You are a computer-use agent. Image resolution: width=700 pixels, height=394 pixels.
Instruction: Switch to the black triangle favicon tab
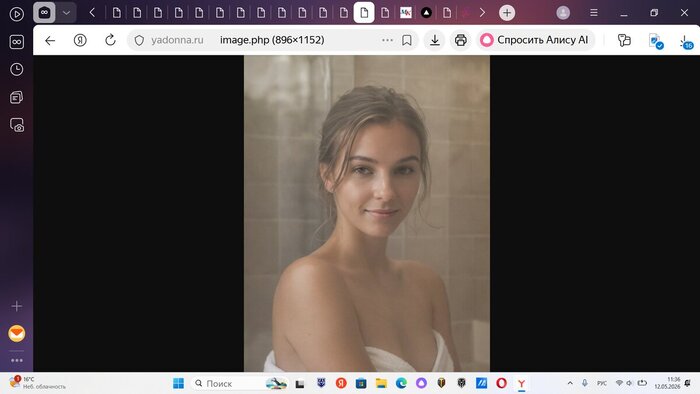click(426, 13)
